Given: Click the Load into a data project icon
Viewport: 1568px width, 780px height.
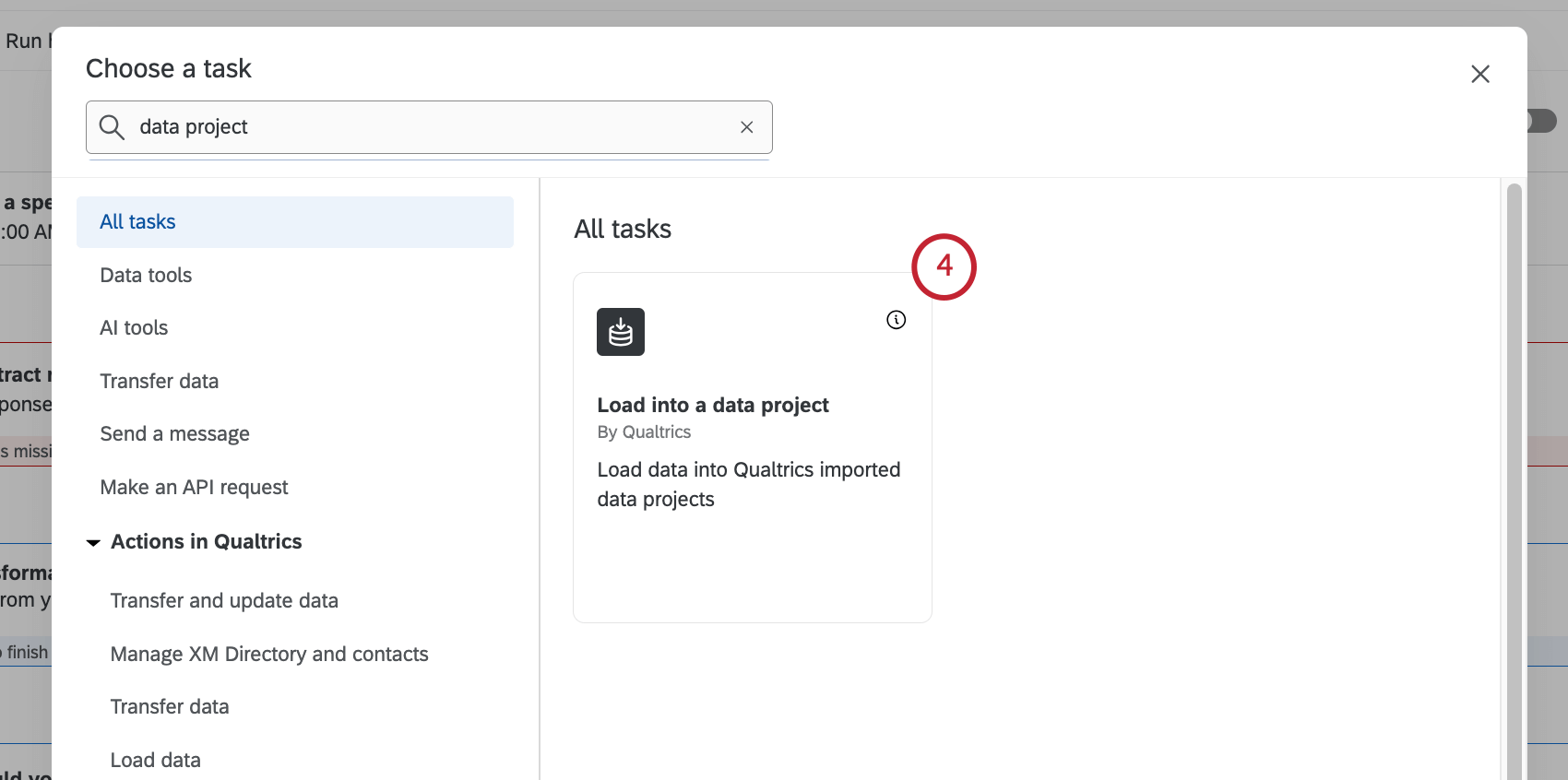Looking at the screenshot, I should [621, 332].
